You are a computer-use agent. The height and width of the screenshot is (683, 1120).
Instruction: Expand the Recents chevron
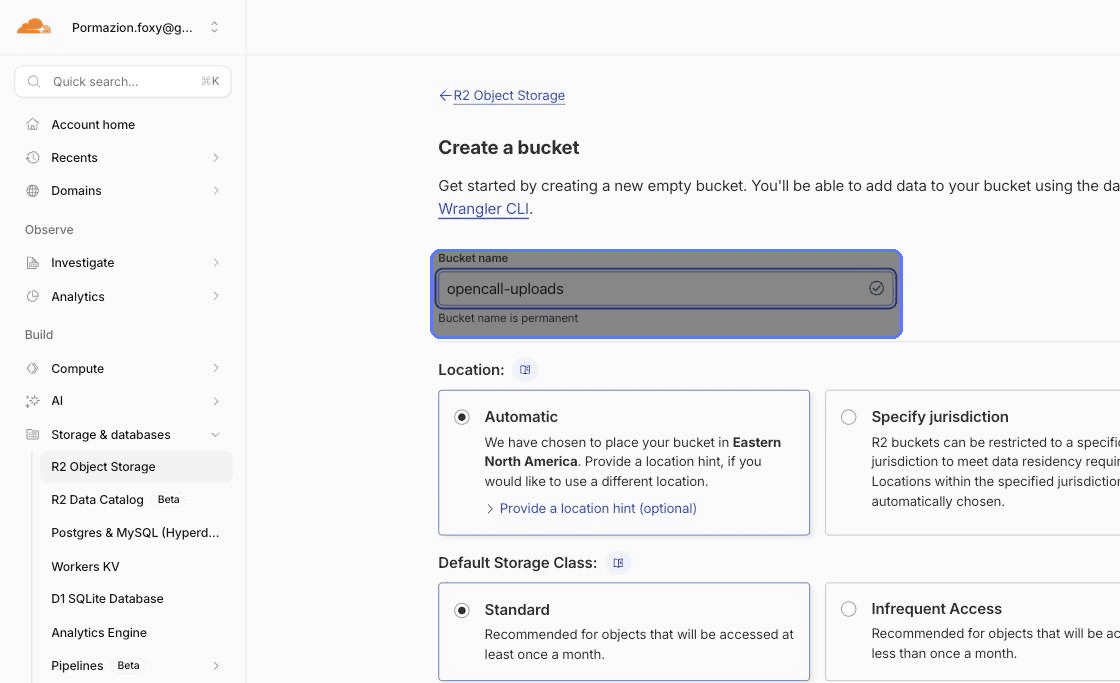(216, 157)
